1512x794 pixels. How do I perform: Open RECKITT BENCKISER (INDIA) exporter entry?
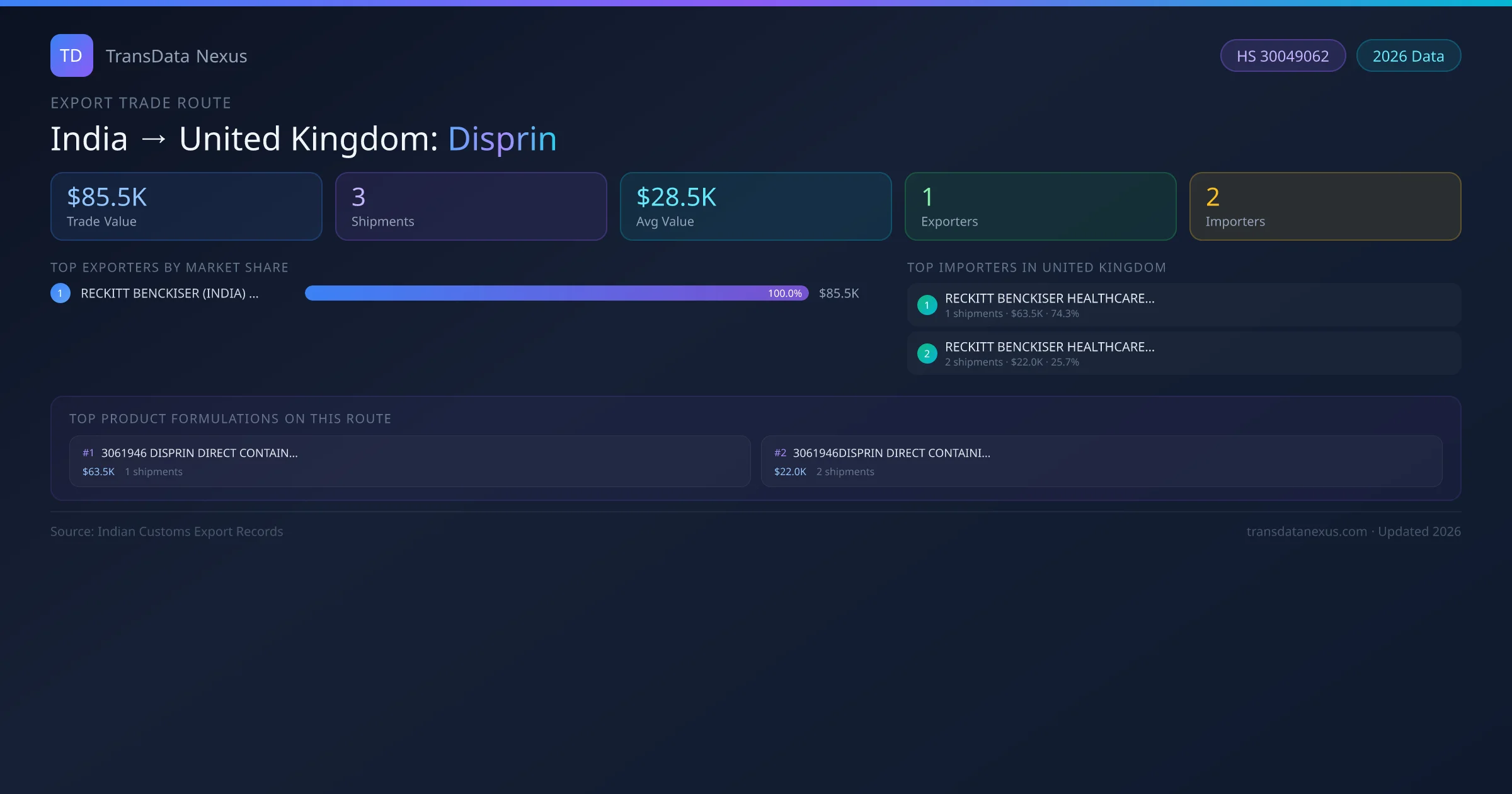(169, 293)
